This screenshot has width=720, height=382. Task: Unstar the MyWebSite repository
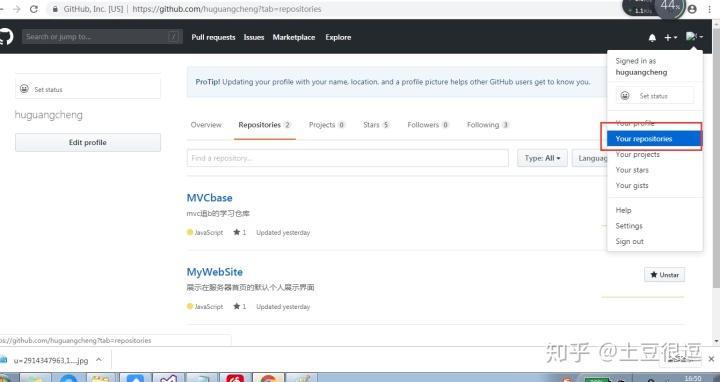[x=664, y=275]
